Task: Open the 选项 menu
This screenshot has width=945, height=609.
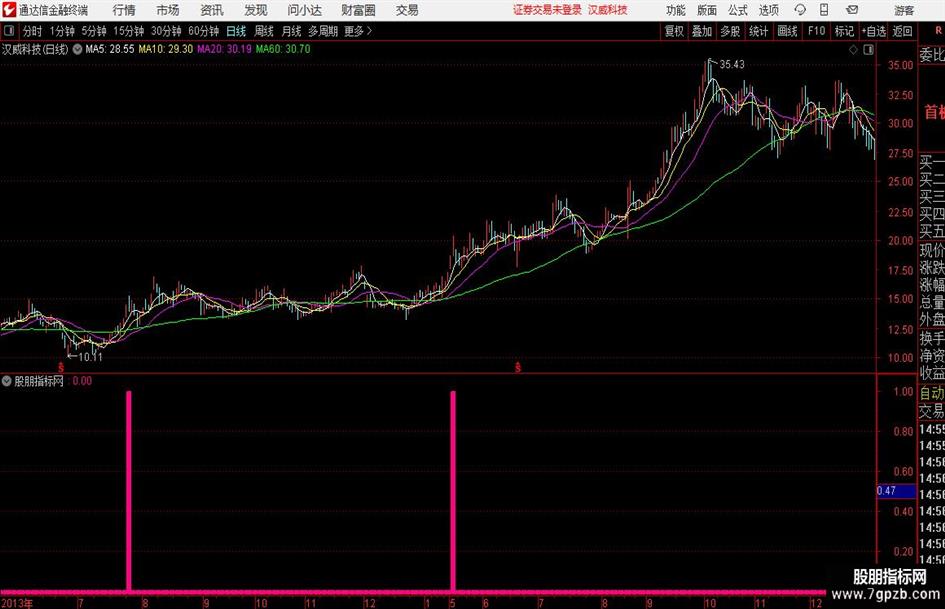Action: click(x=768, y=10)
